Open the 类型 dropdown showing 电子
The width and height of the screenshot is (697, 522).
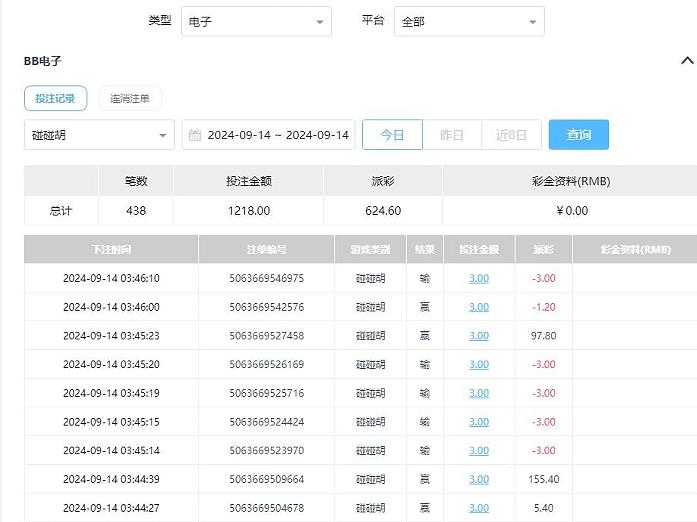[x=256, y=21]
